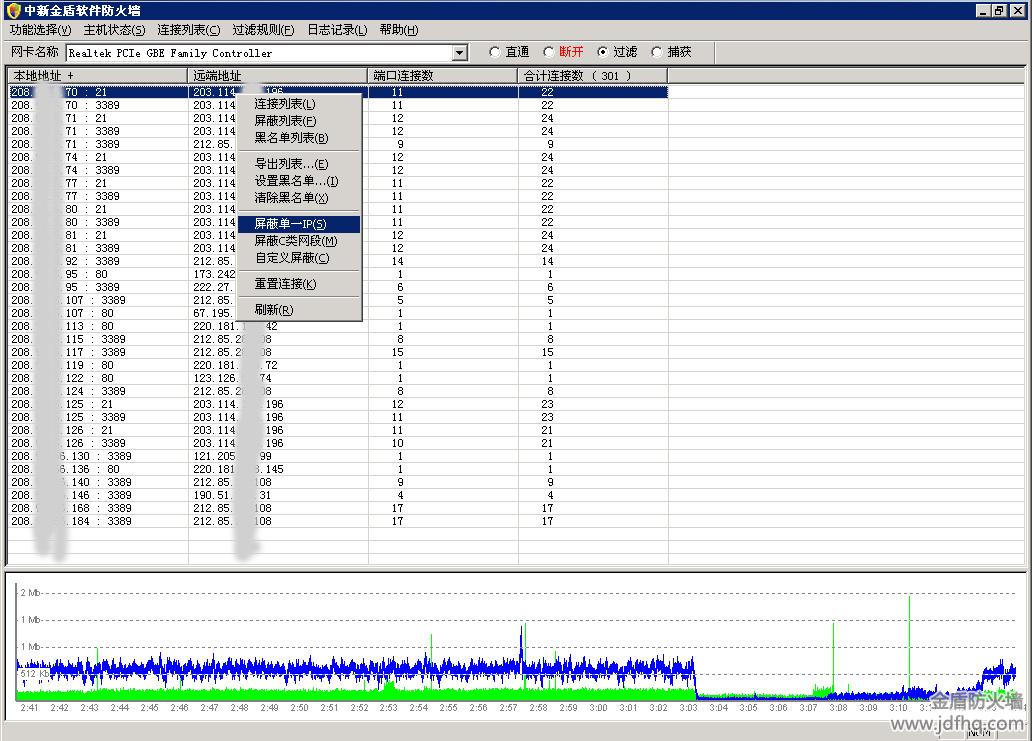Image resolution: width=1032 pixels, height=741 pixels.
Task: Select 重置连接 context menu entry
Action: [285, 284]
